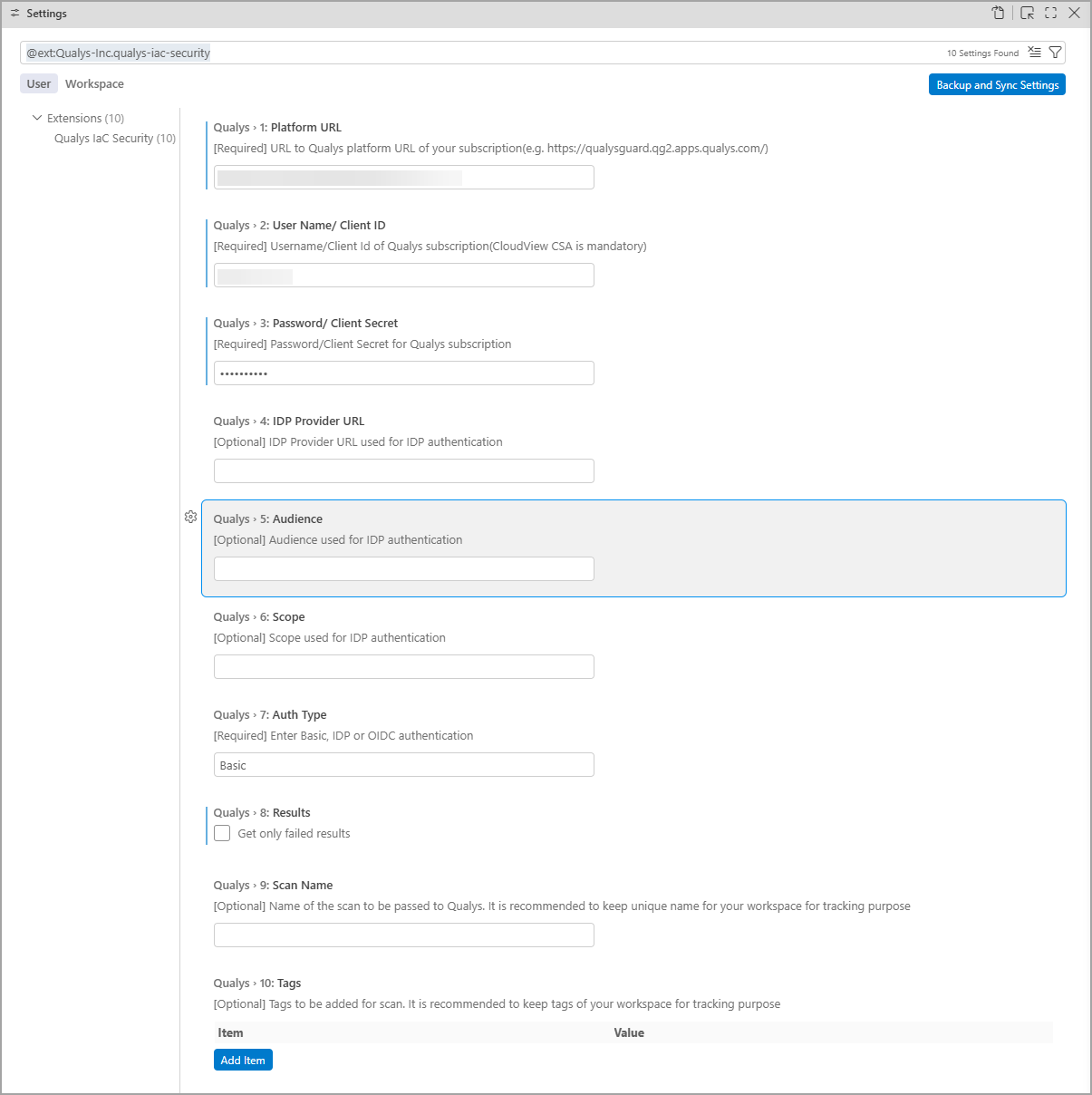The image size is (1092, 1095).
Task: Click the Scan Name input field
Action: click(404, 935)
